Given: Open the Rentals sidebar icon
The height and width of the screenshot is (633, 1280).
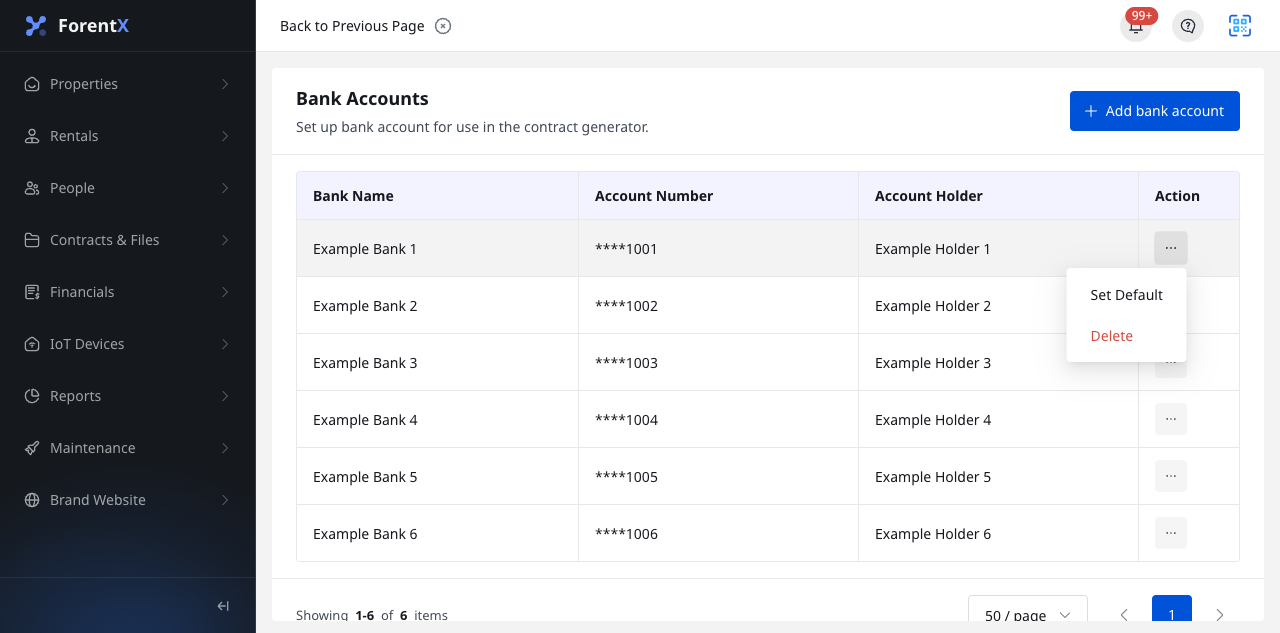Looking at the screenshot, I should click(32, 136).
